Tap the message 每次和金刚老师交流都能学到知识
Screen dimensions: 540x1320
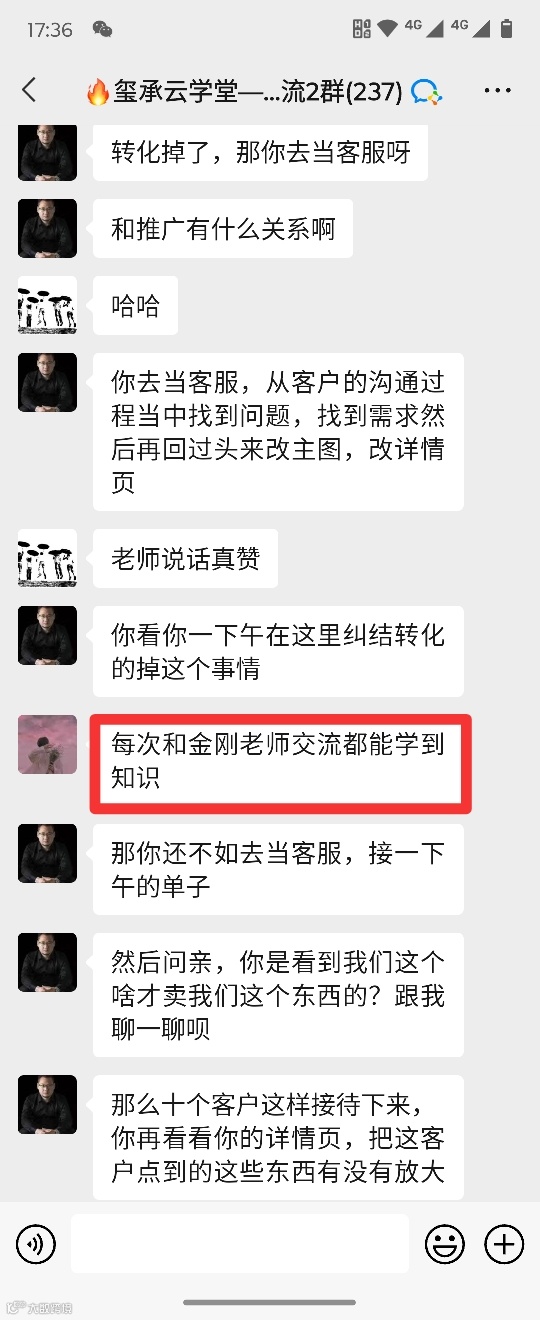[279, 761]
